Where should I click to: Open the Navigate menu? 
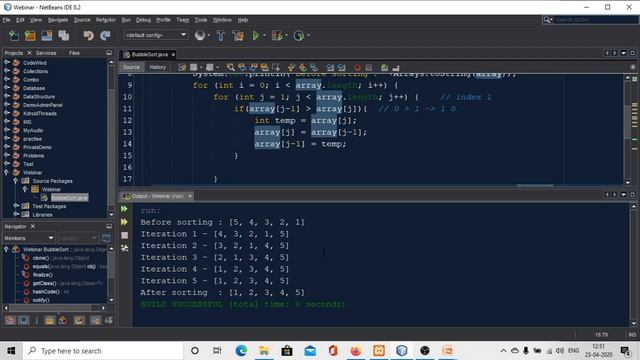(x=58, y=20)
